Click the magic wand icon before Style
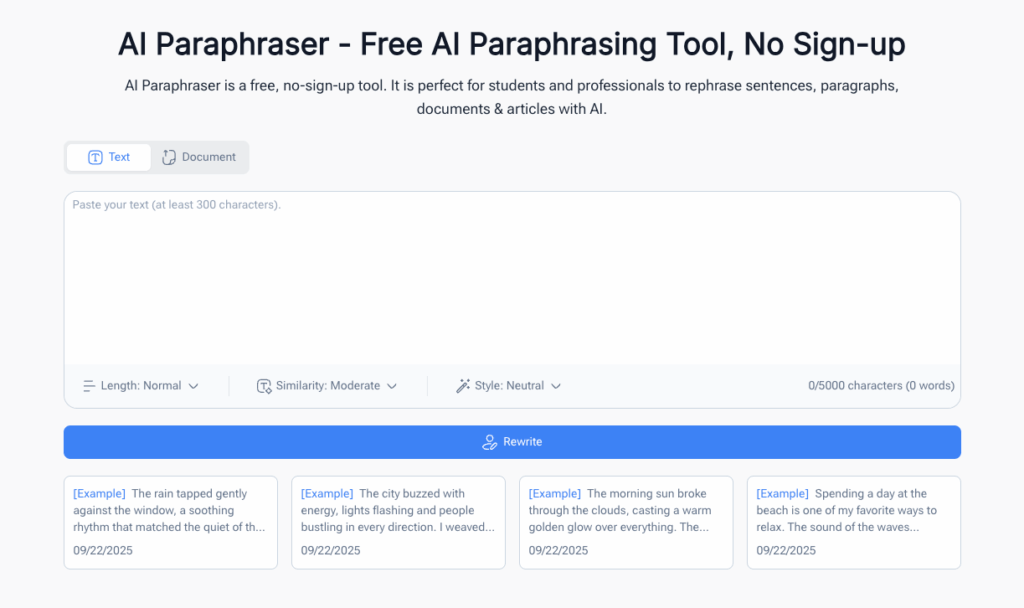1024x608 pixels. click(x=464, y=385)
